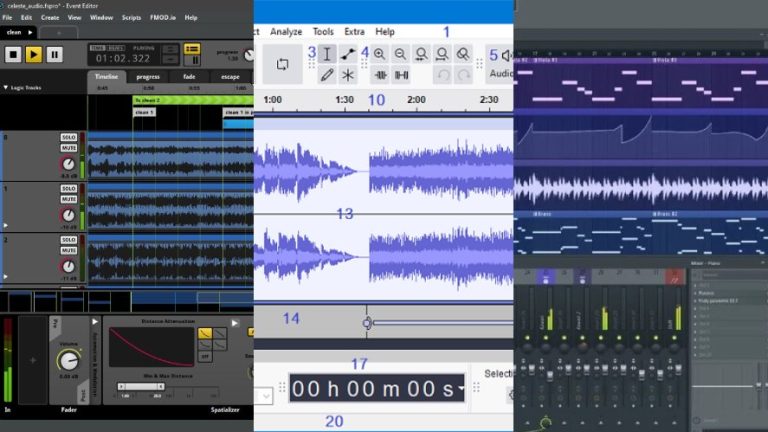
Task: Select the Draw (pencil) tool in Audacity
Action: pos(327,75)
